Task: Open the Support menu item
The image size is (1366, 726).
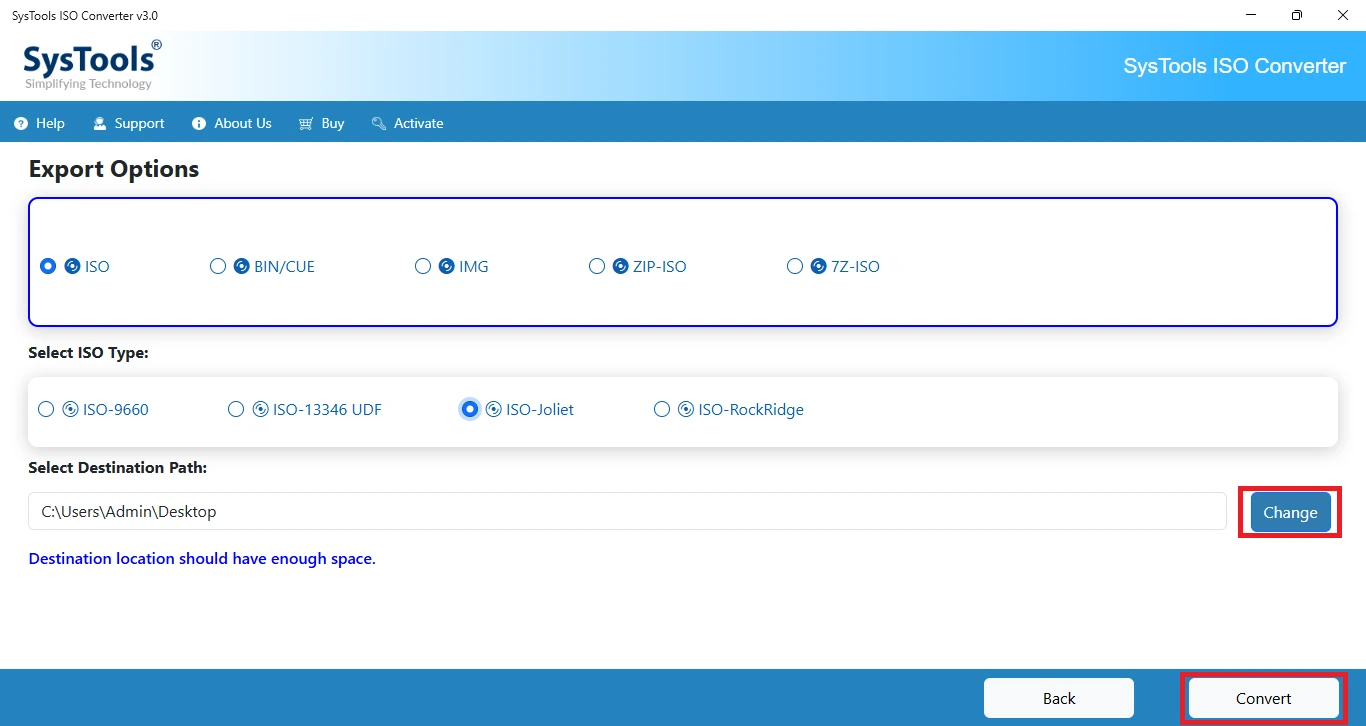Action: coord(129,124)
